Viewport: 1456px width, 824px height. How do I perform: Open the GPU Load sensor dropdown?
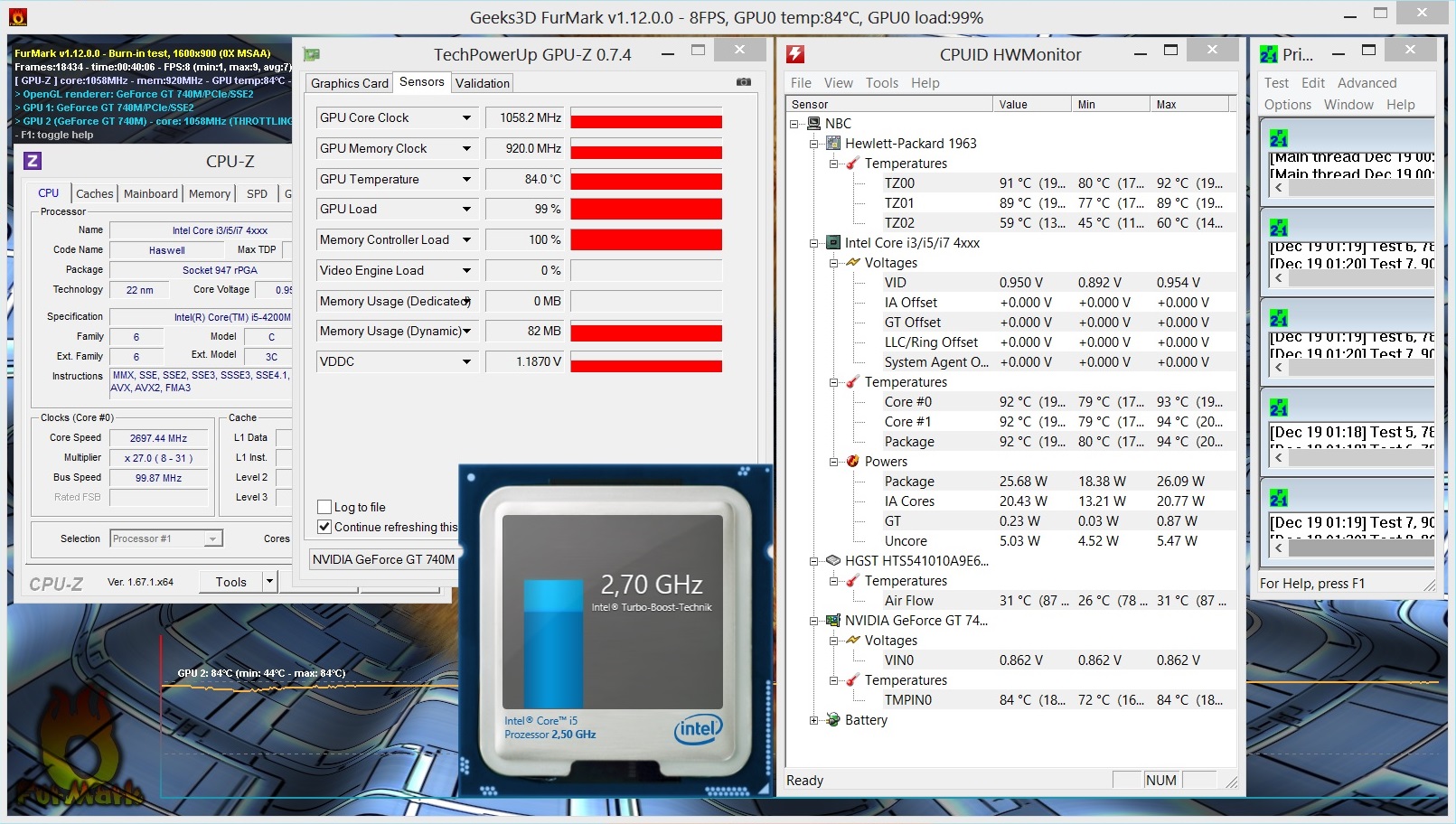(x=466, y=209)
